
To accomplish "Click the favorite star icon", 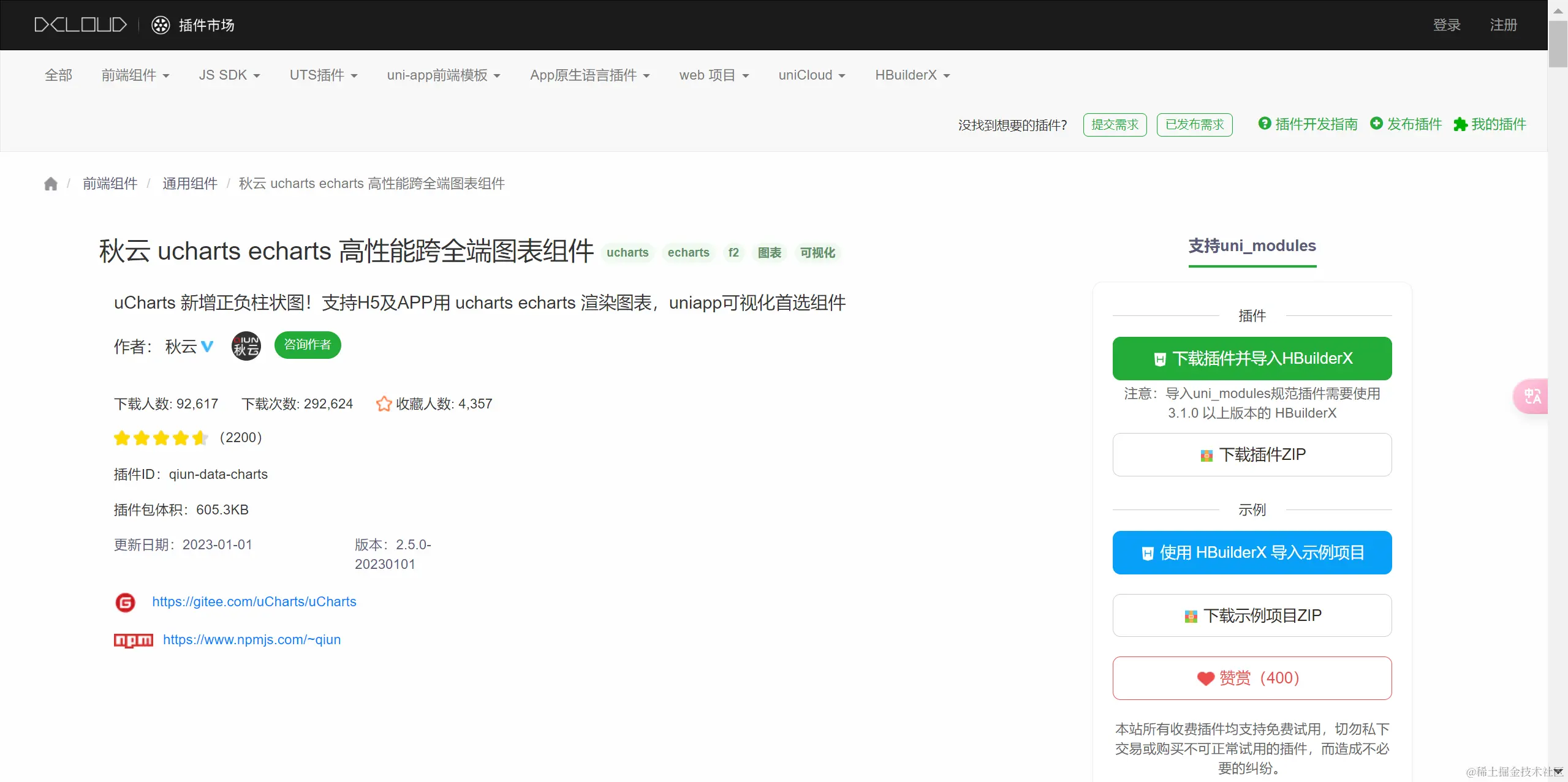I will point(384,404).
